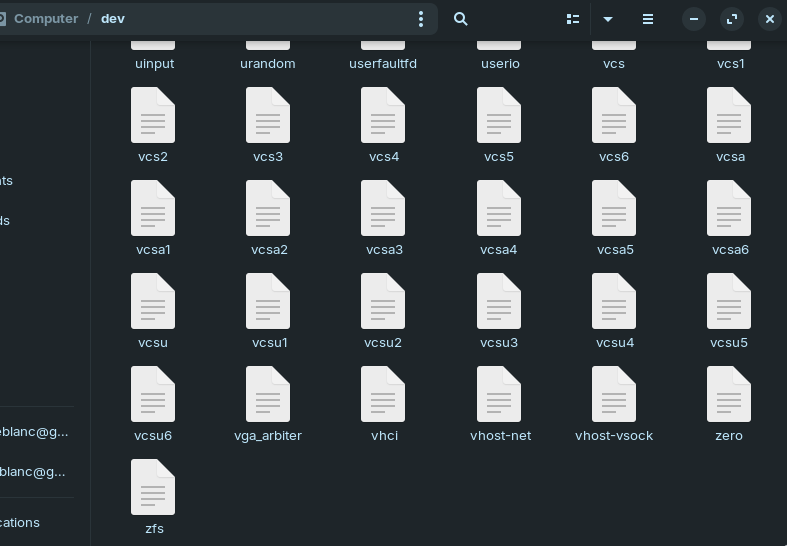Select the vcsu3 file icon

(x=499, y=301)
